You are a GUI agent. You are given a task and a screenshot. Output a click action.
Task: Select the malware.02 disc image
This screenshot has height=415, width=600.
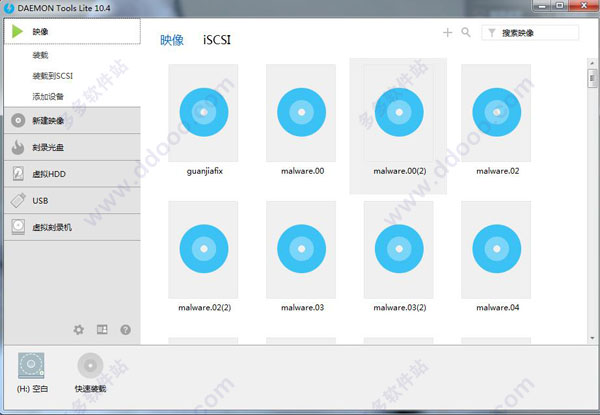[x=496, y=112]
